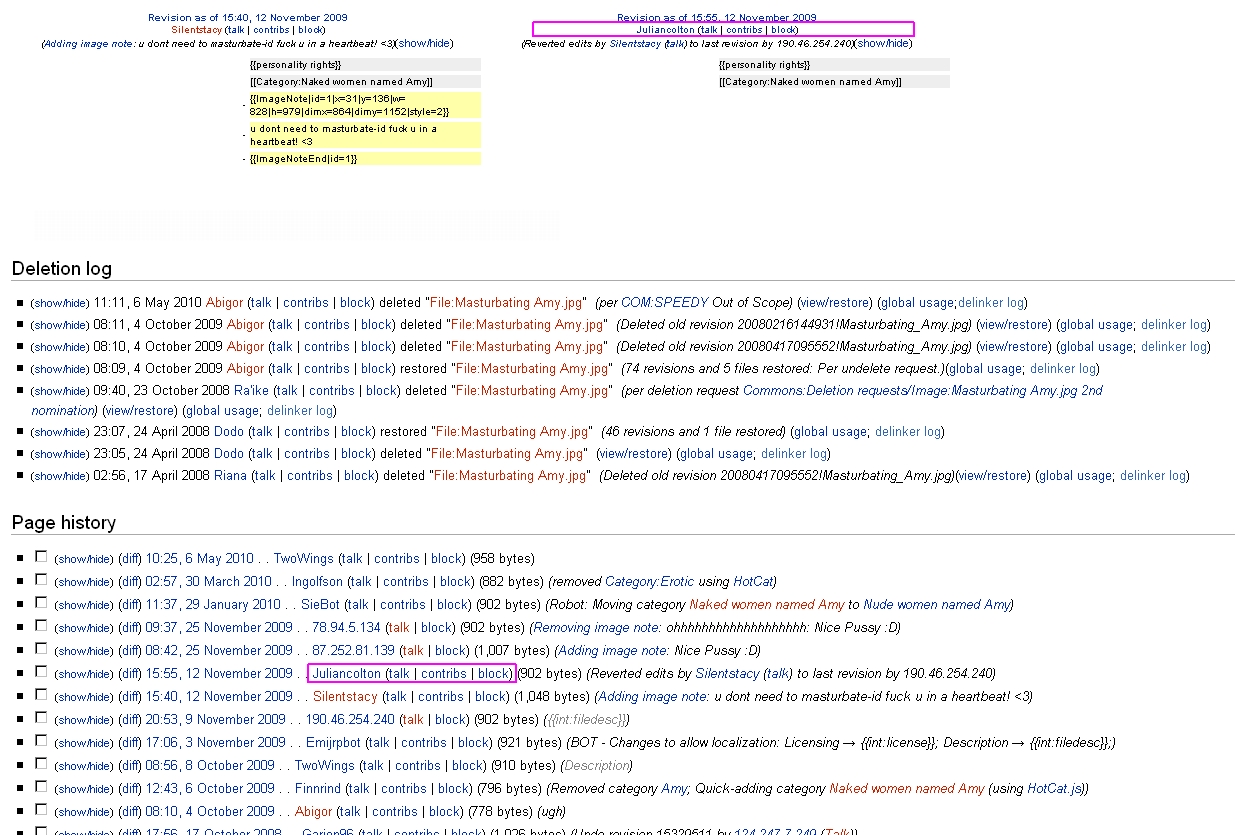Check the box next to SieBot's revision
This screenshot has width=1239, height=835.
click(41, 603)
